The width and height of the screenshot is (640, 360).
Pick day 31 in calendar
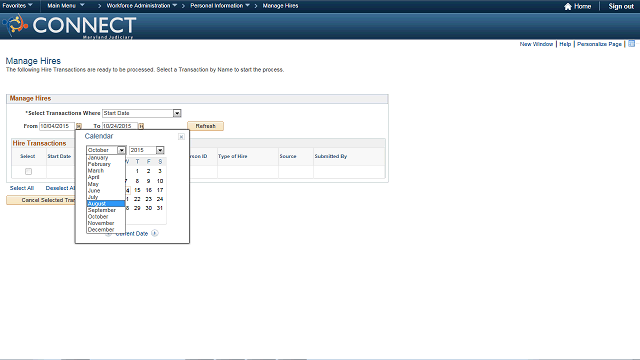coord(160,208)
